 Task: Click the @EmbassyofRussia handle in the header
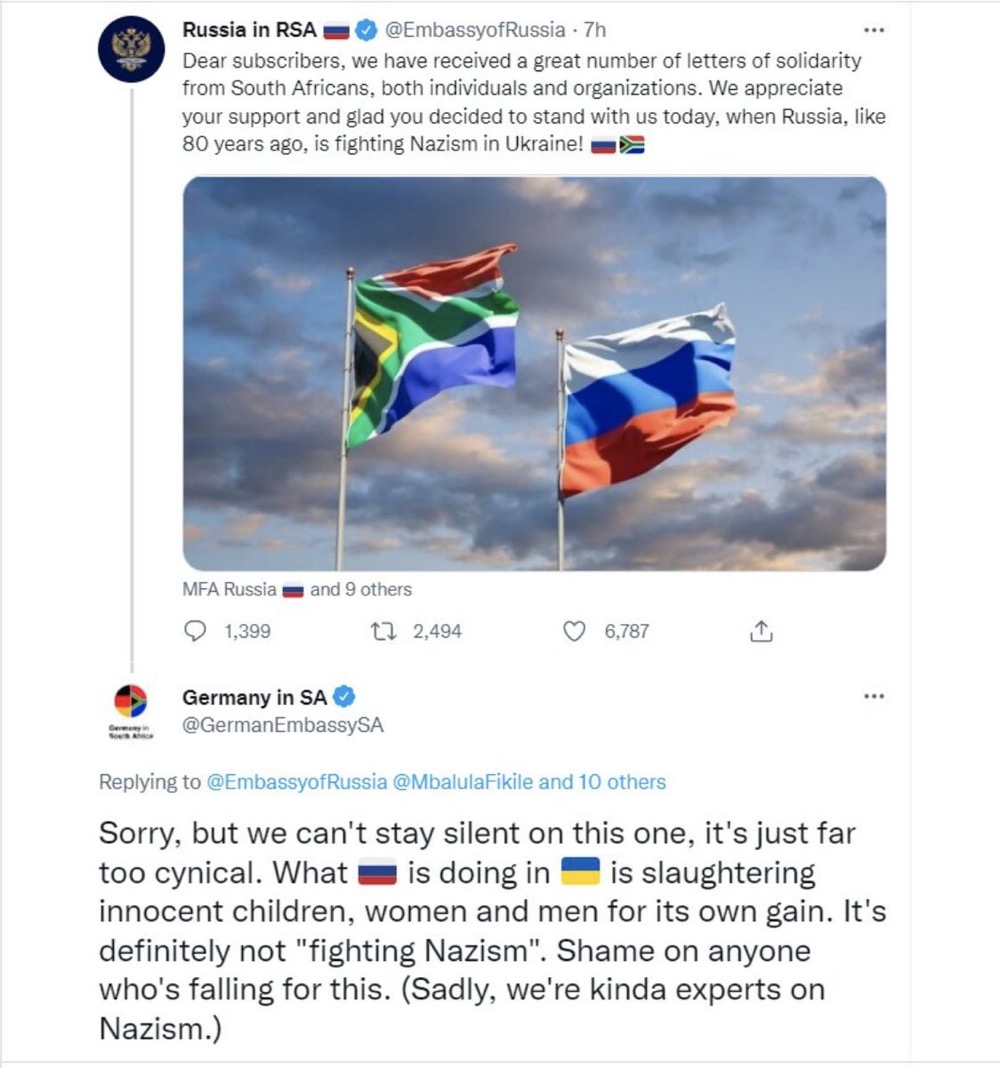pos(475,30)
